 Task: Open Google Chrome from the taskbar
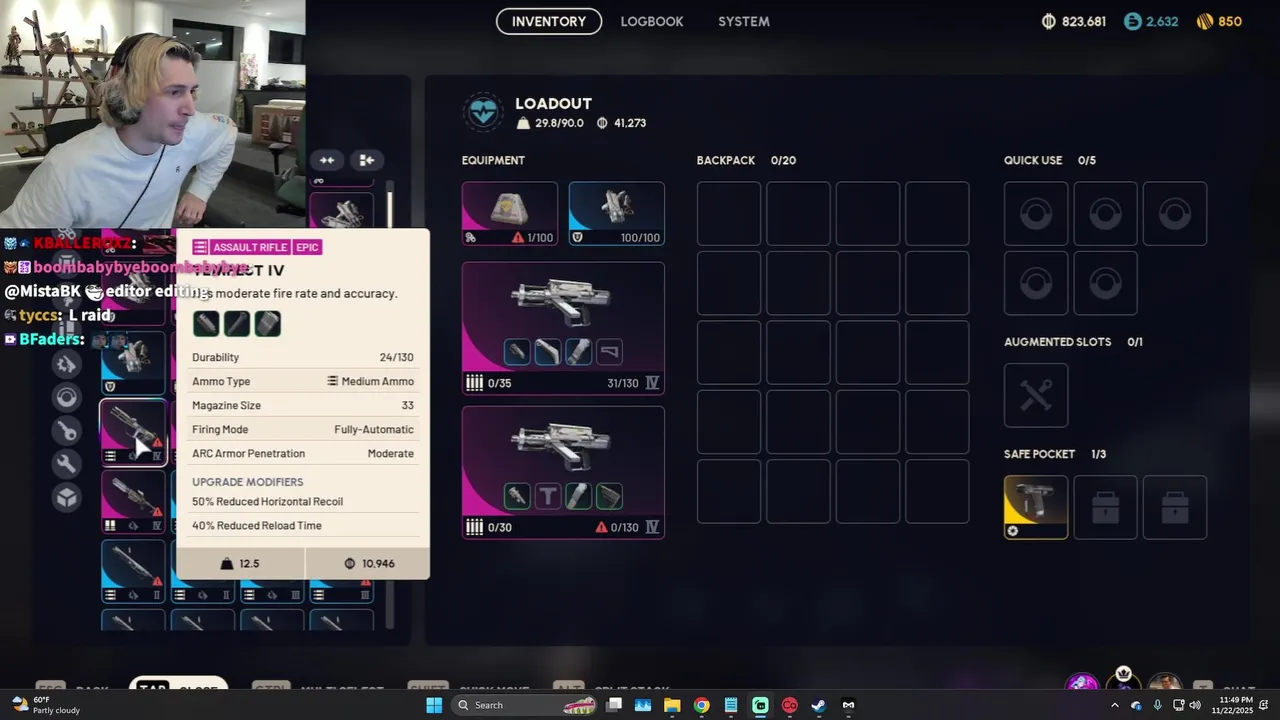(x=702, y=705)
